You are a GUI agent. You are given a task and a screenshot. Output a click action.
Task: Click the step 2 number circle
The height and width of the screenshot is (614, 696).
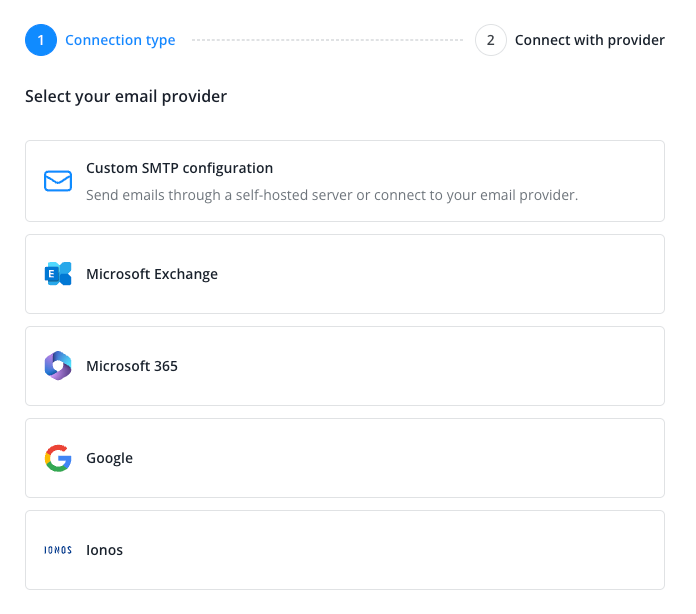click(x=491, y=41)
